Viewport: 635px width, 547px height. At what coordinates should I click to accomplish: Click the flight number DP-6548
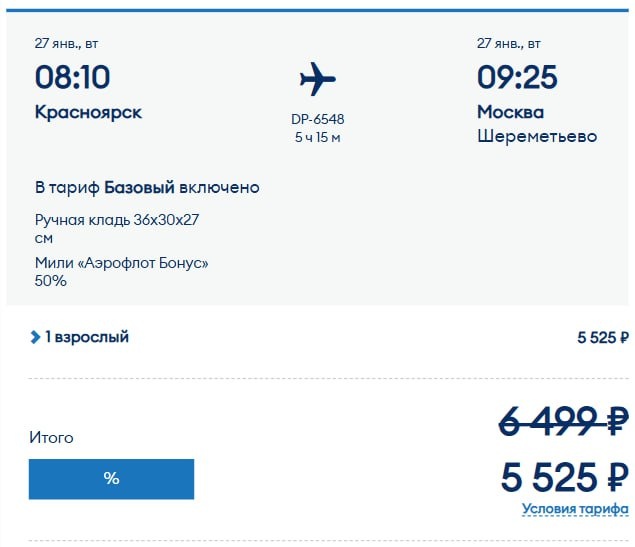pos(318,119)
